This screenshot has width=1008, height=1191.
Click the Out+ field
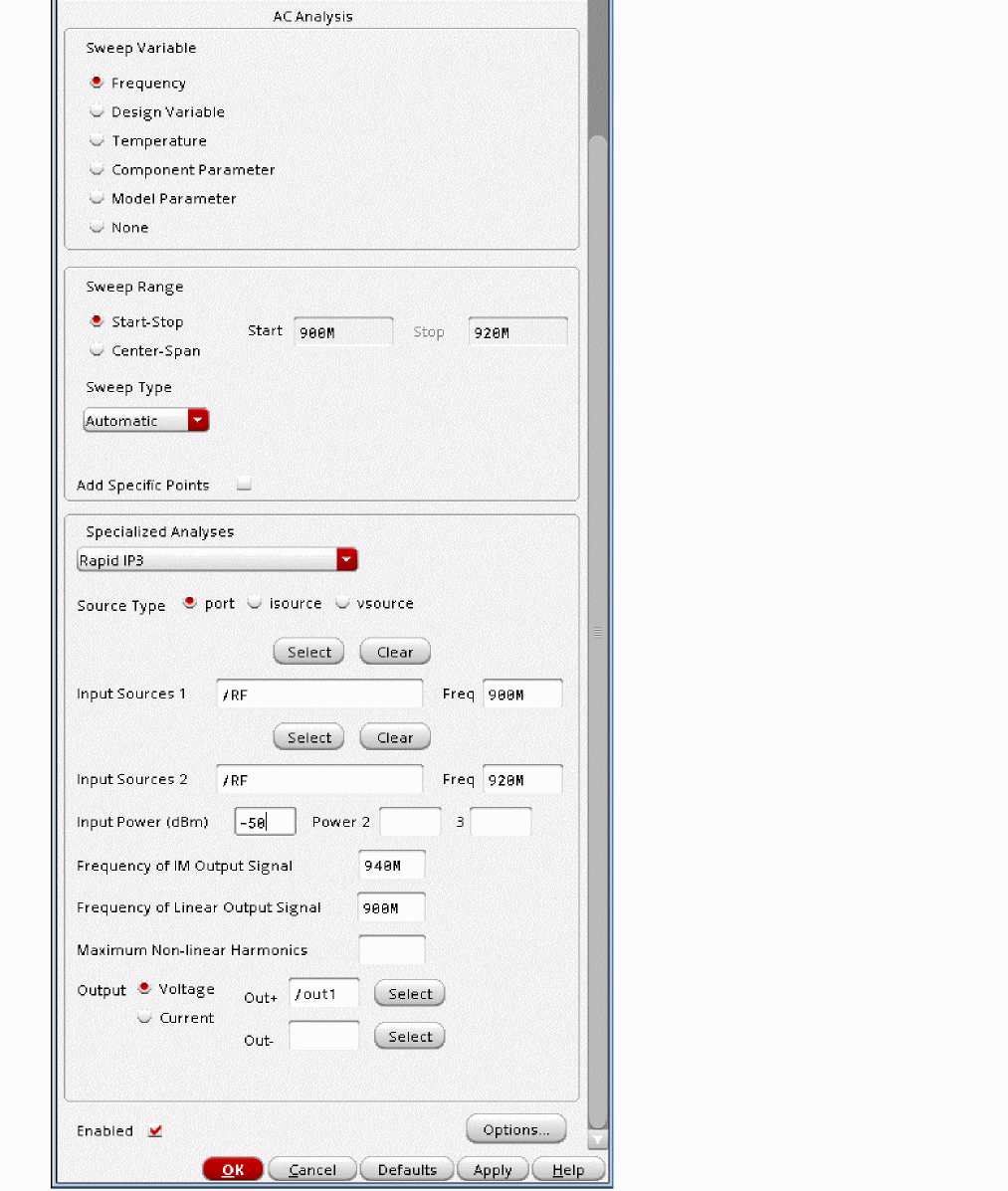(324, 994)
